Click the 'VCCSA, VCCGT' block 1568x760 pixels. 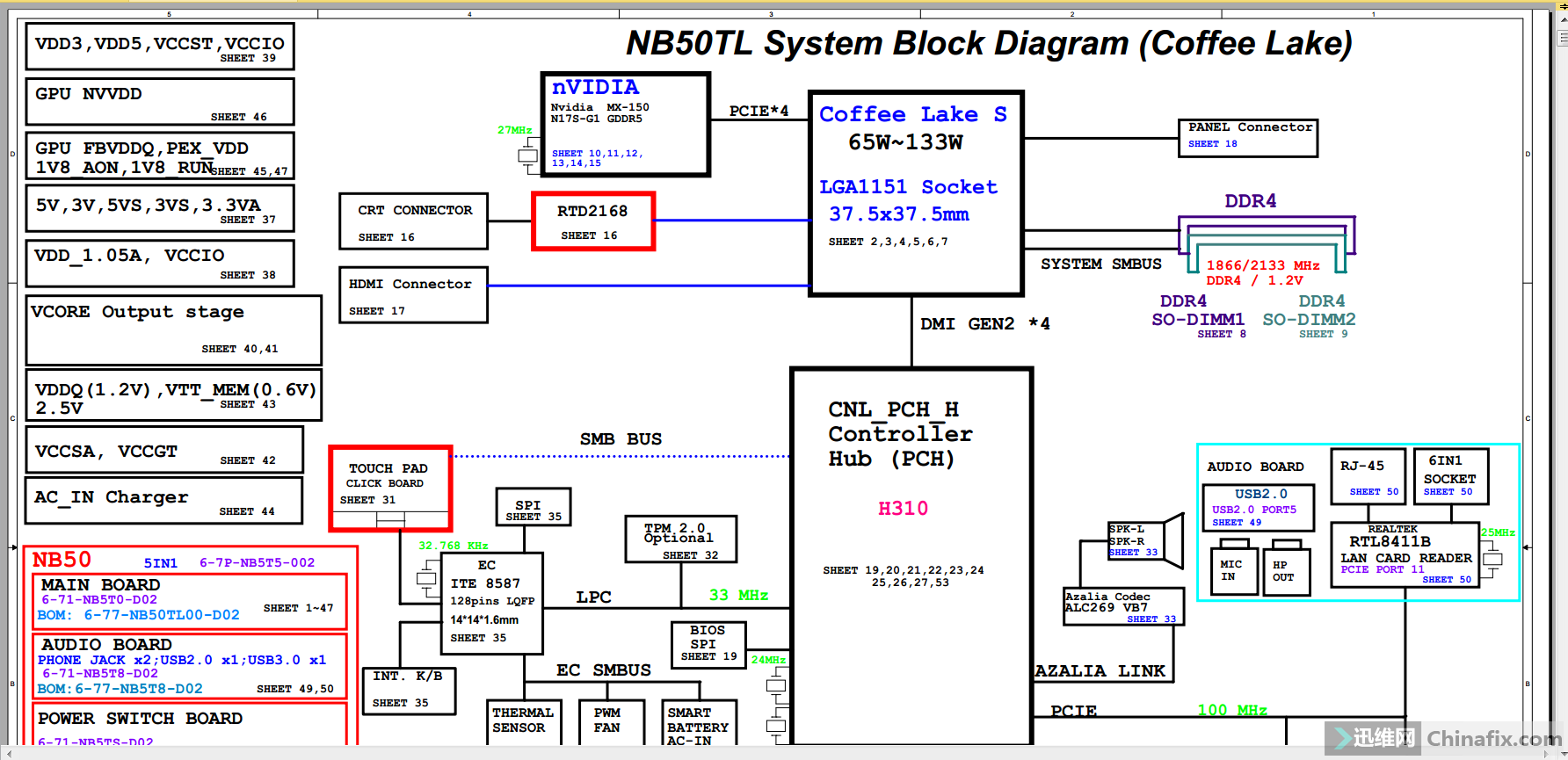165,450
